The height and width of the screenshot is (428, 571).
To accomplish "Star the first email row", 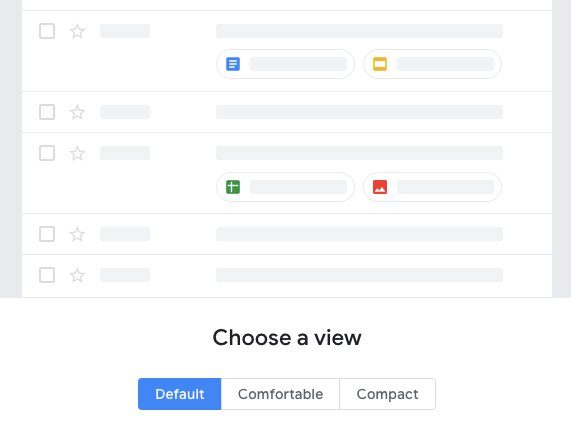I will coord(77,31).
